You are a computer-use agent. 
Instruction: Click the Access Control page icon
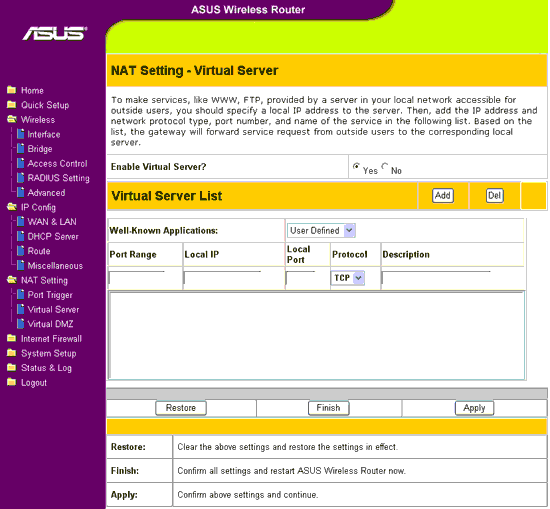pos(21,163)
